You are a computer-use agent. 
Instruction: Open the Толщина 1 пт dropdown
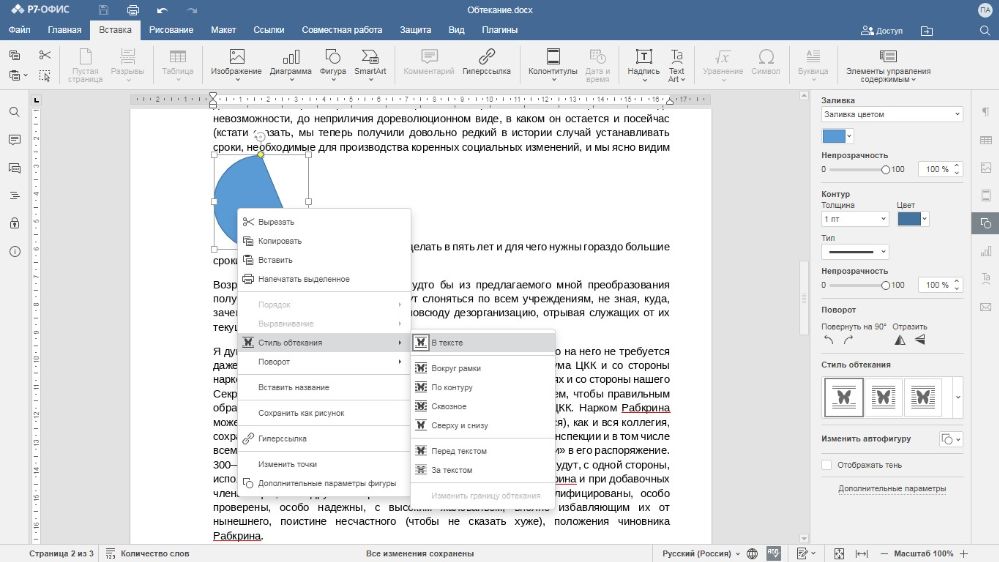855,218
